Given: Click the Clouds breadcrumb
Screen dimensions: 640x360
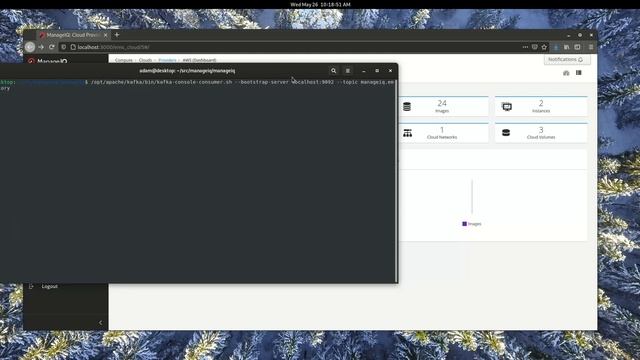Looking at the screenshot, I should [145, 60].
